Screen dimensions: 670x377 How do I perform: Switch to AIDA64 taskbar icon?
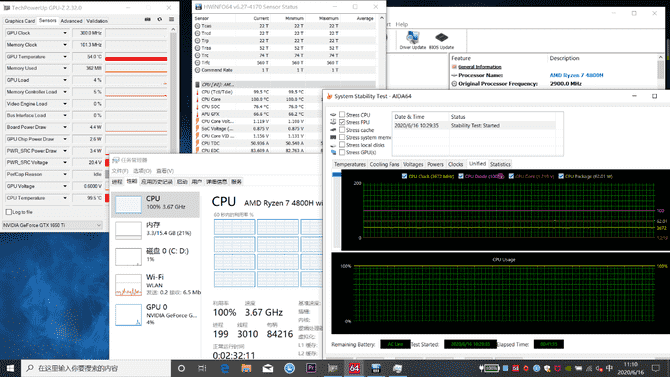354,368
